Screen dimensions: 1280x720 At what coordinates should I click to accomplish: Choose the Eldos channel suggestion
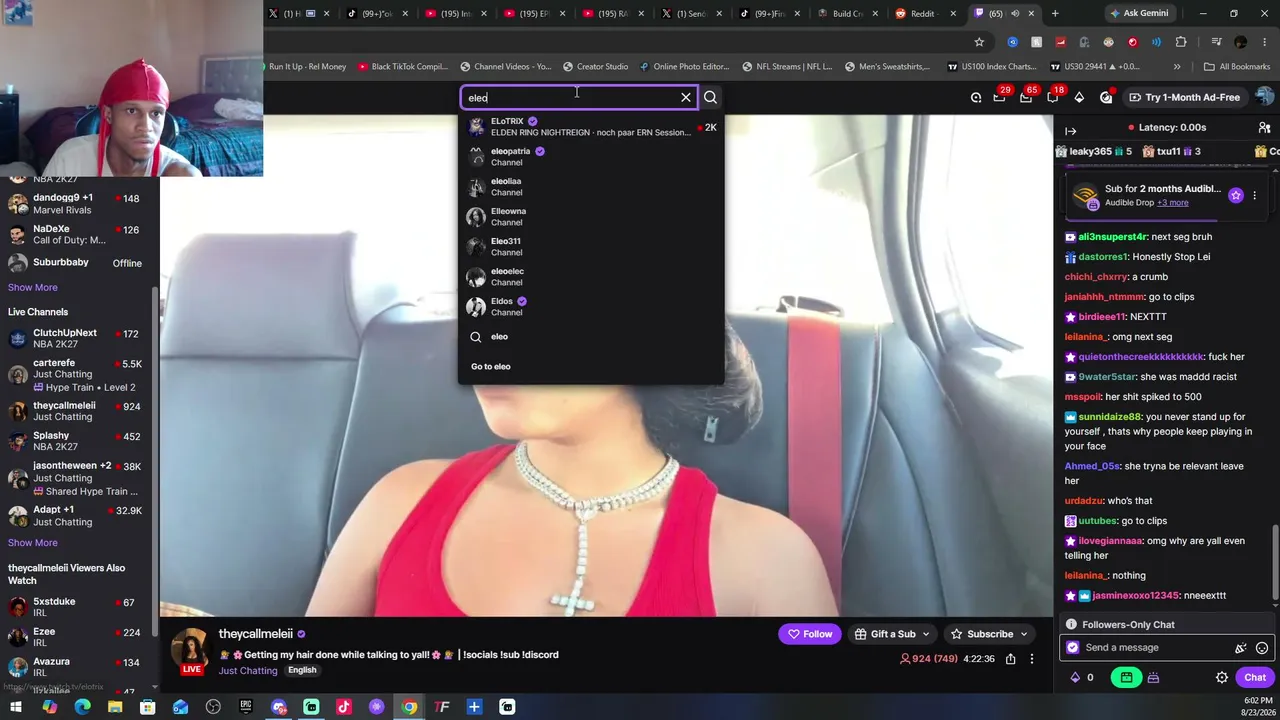[592, 306]
